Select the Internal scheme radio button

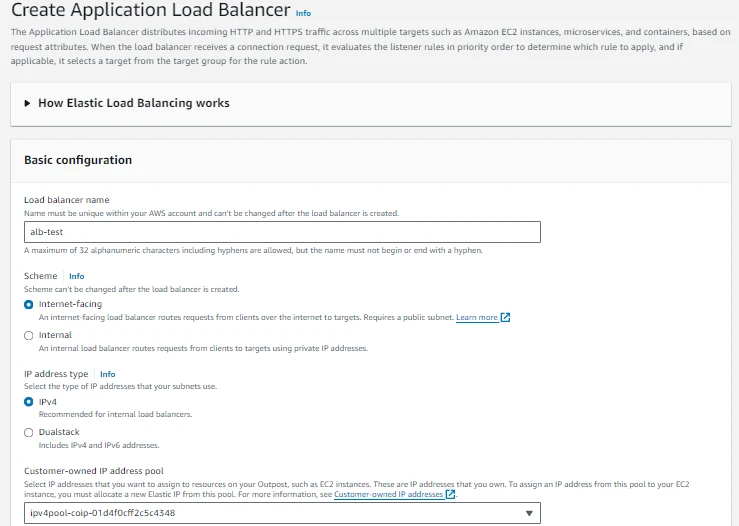click(29, 336)
